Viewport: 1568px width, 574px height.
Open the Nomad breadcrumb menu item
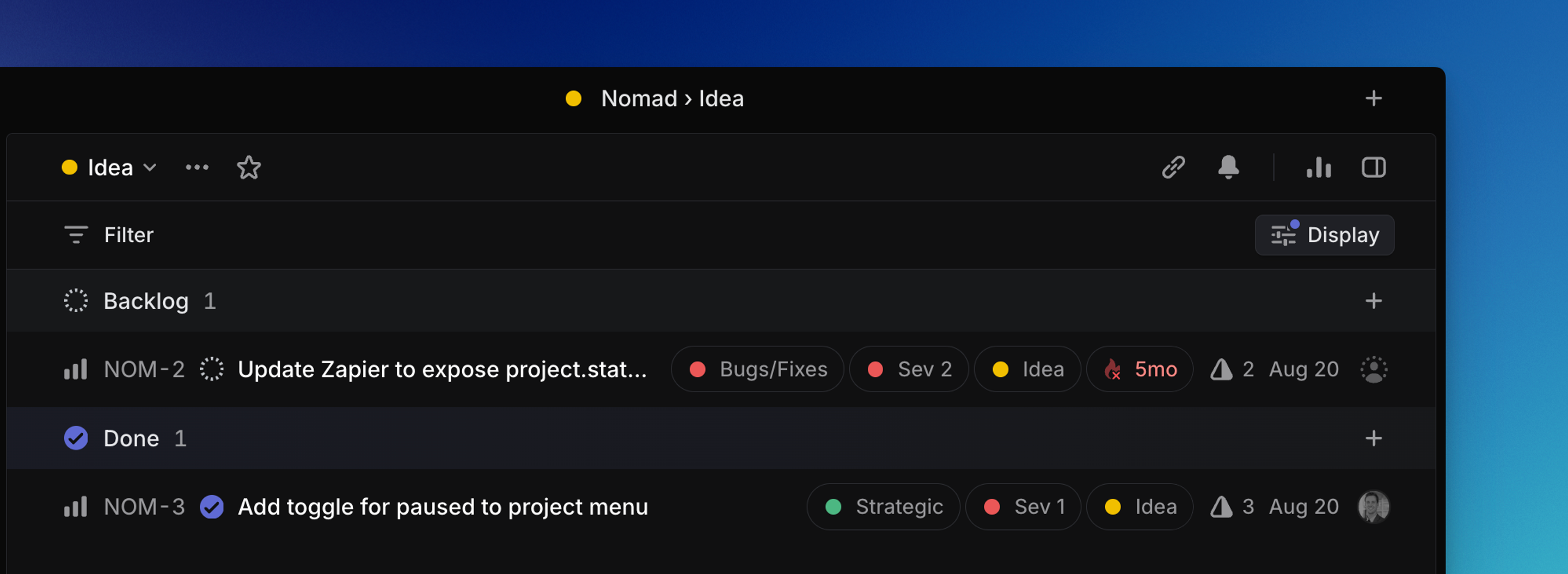tap(639, 98)
